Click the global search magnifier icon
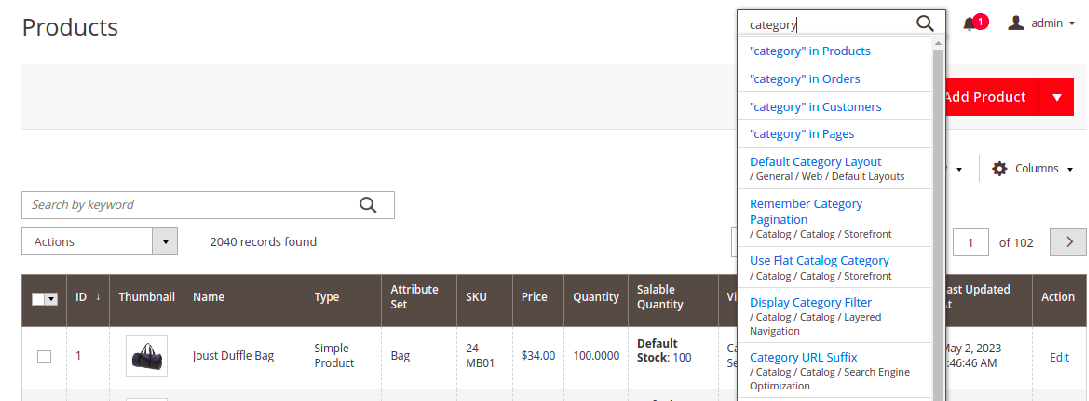 pyautogui.click(x=925, y=24)
